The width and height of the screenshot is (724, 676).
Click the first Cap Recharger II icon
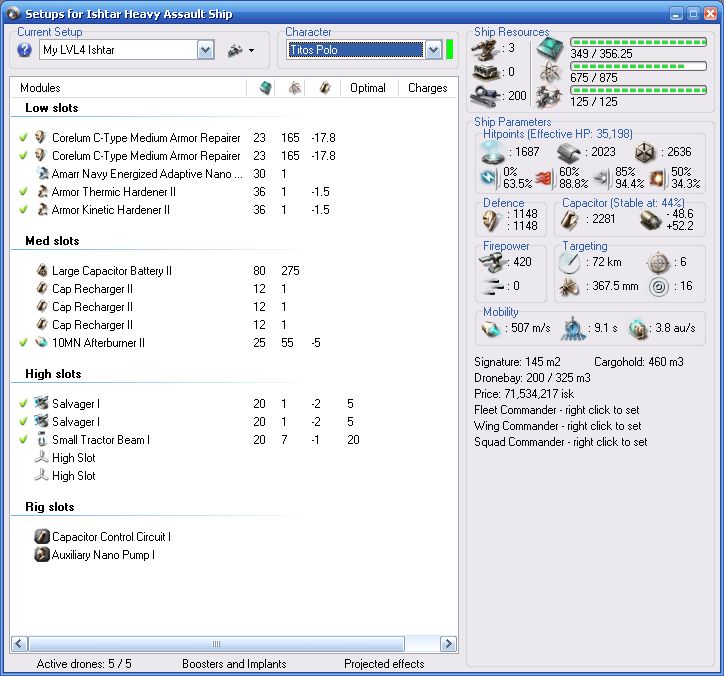(42, 288)
